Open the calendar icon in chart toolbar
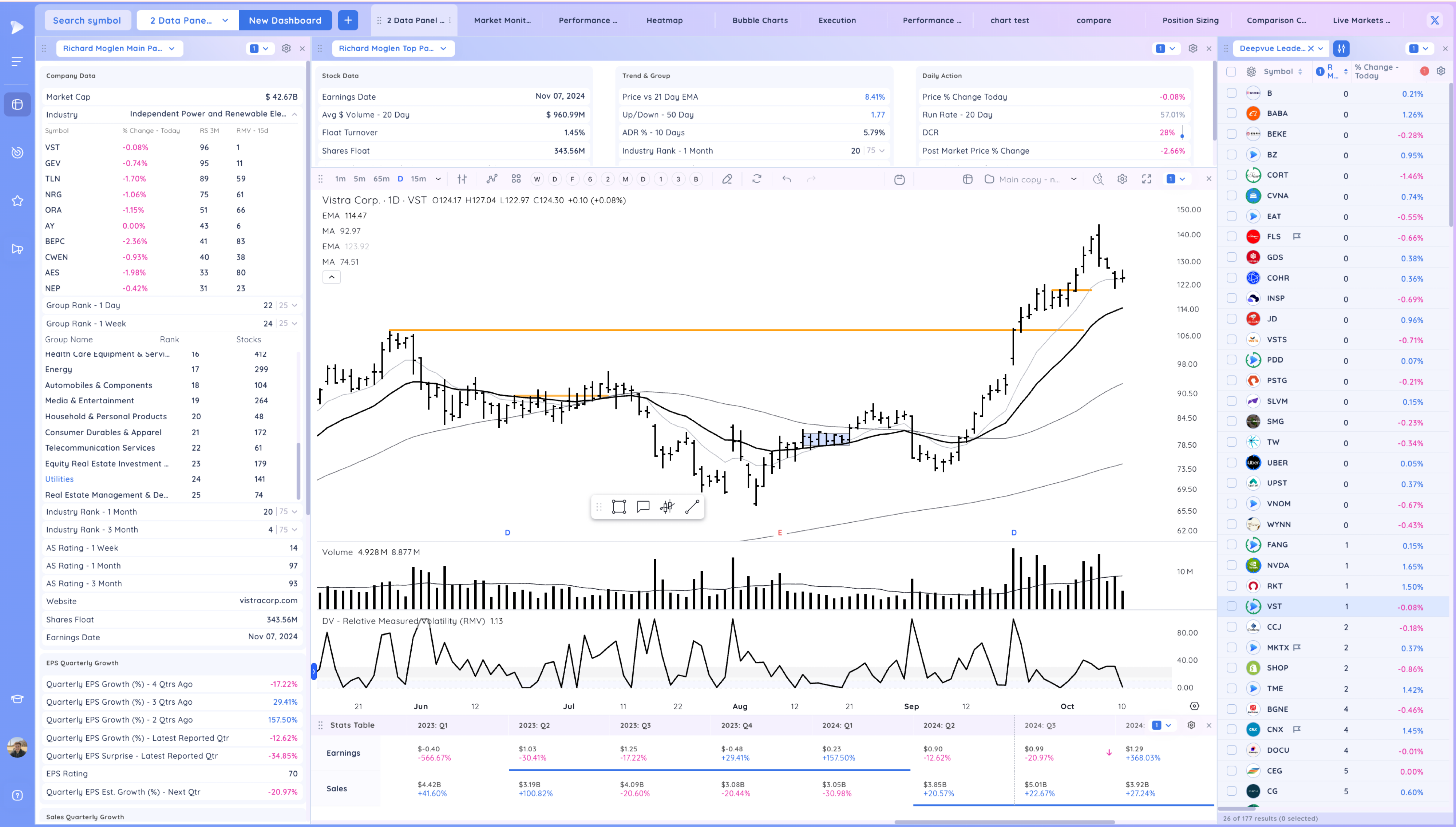Screen dimensions: 1456x827 [899, 179]
